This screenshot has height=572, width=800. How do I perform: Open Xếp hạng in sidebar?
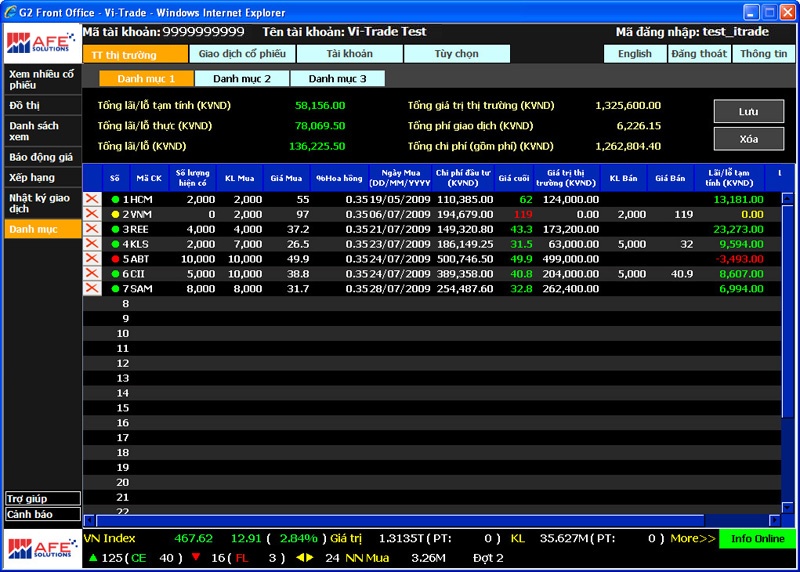43,177
